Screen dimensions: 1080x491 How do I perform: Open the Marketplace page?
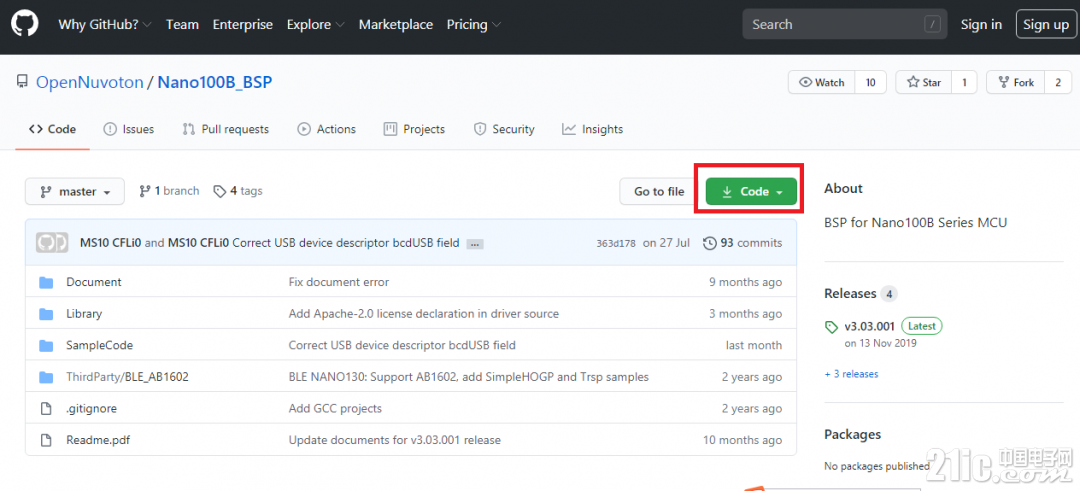point(396,24)
